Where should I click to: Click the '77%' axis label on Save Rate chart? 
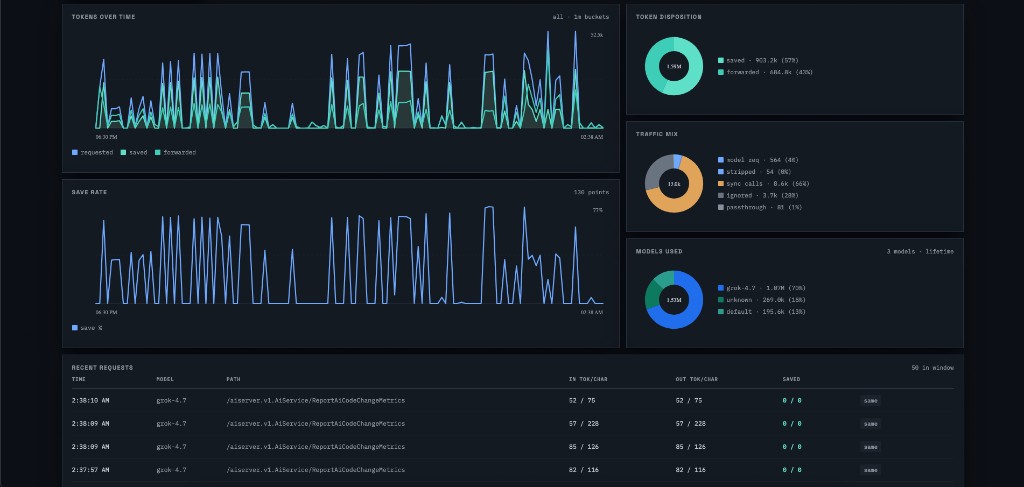pos(597,210)
